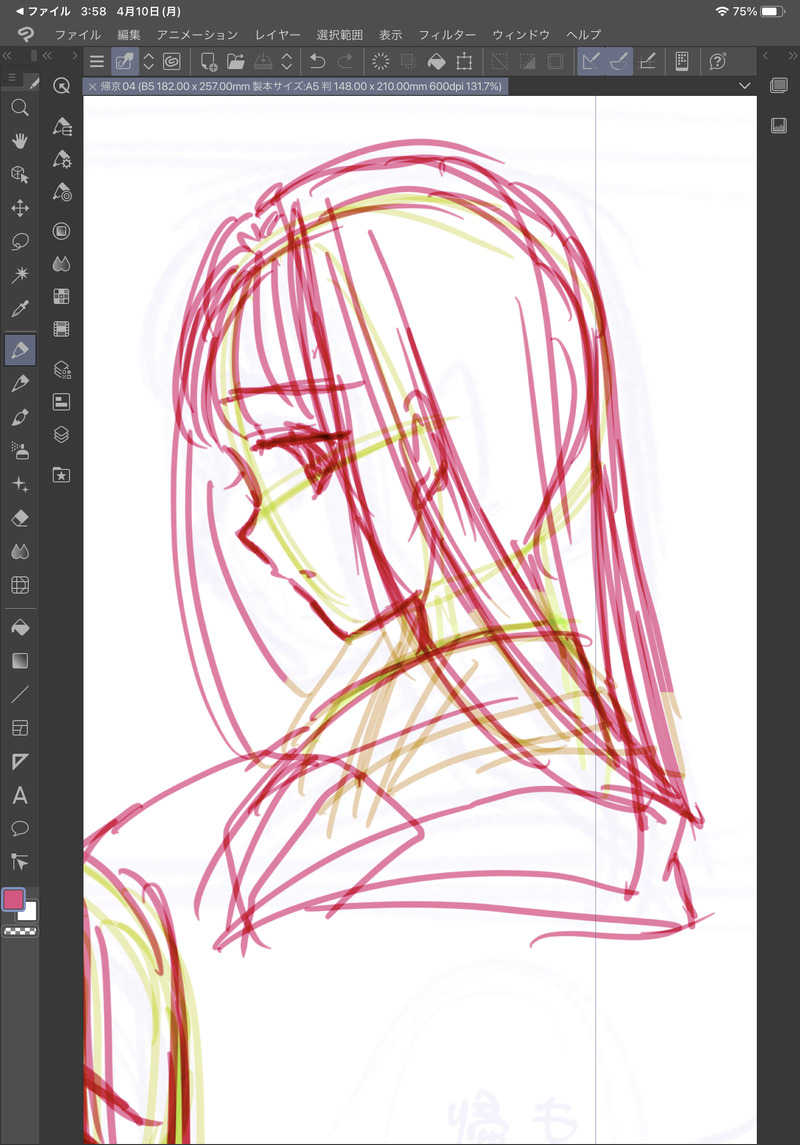The image size is (800, 1145).
Task: Open the Layers stack palette
Action: (x=61, y=434)
